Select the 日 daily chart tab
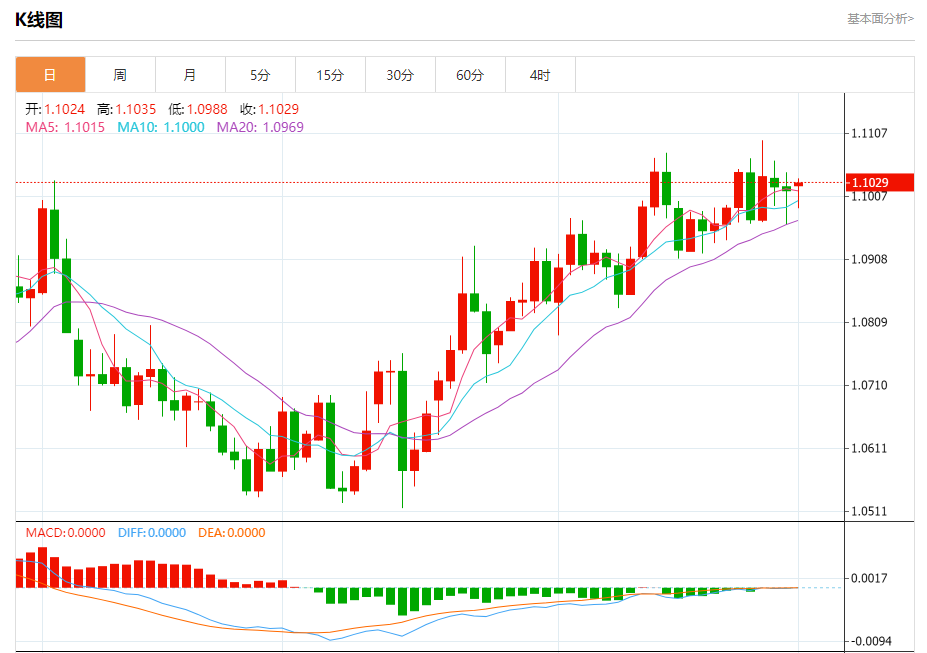This screenshot has width=927, height=653. (x=50, y=74)
